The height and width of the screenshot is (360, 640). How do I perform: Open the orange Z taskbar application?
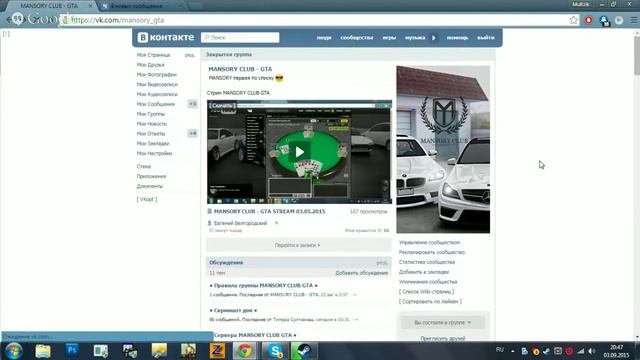pyautogui.click(x=217, y=351)
